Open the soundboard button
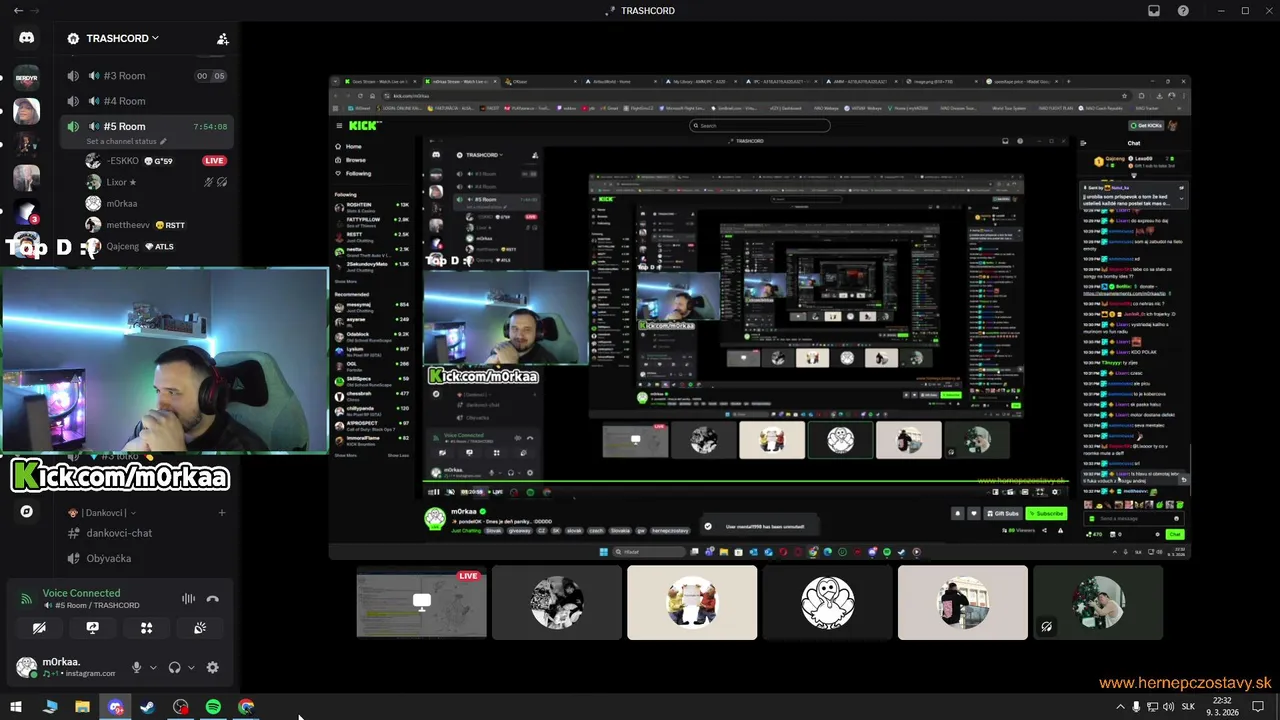 (200, 628)
